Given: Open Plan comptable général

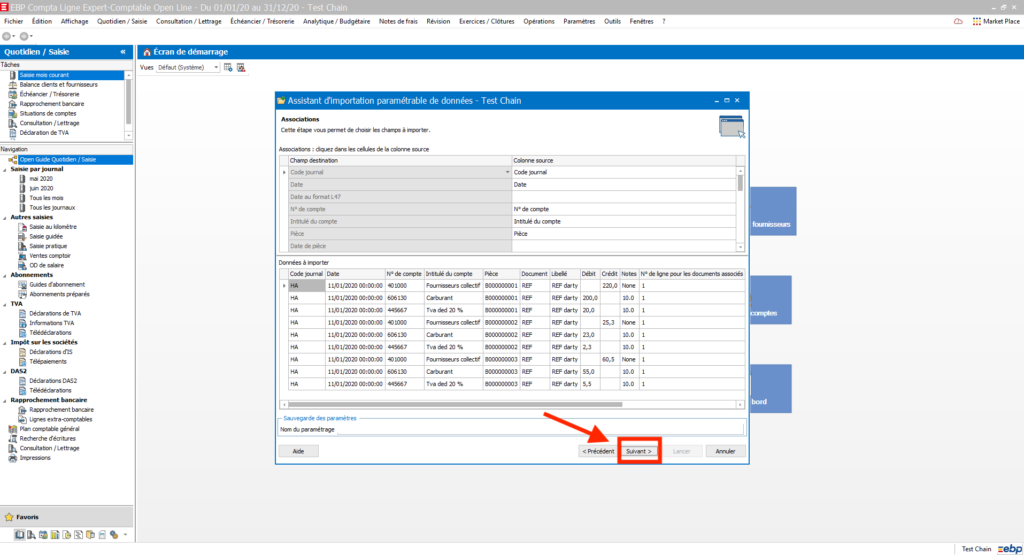Looking at the screenshot, I should [49, 429].
